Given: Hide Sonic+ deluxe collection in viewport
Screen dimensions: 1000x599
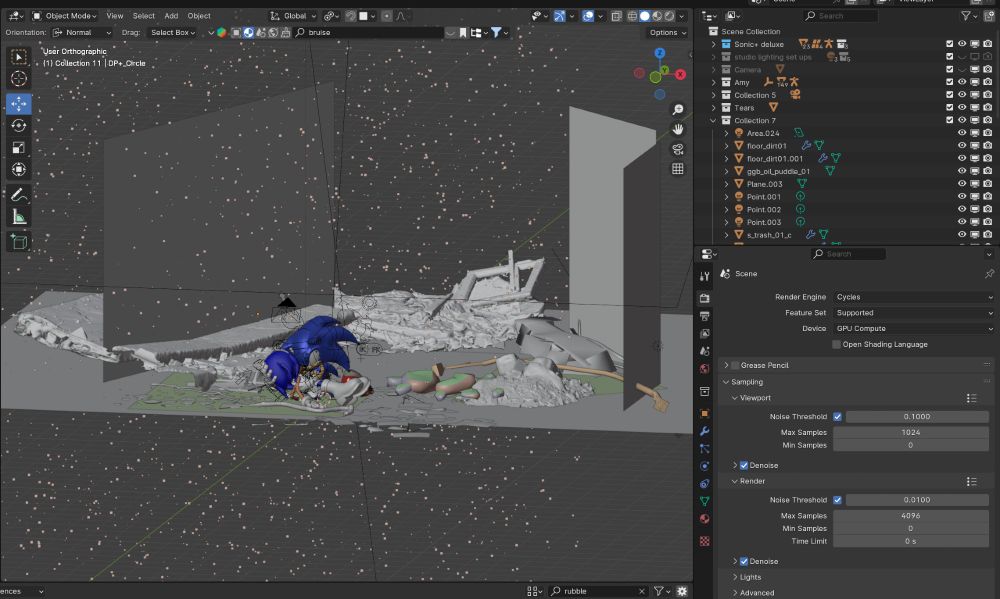Looking at the screenshot, I should point(962,44).
